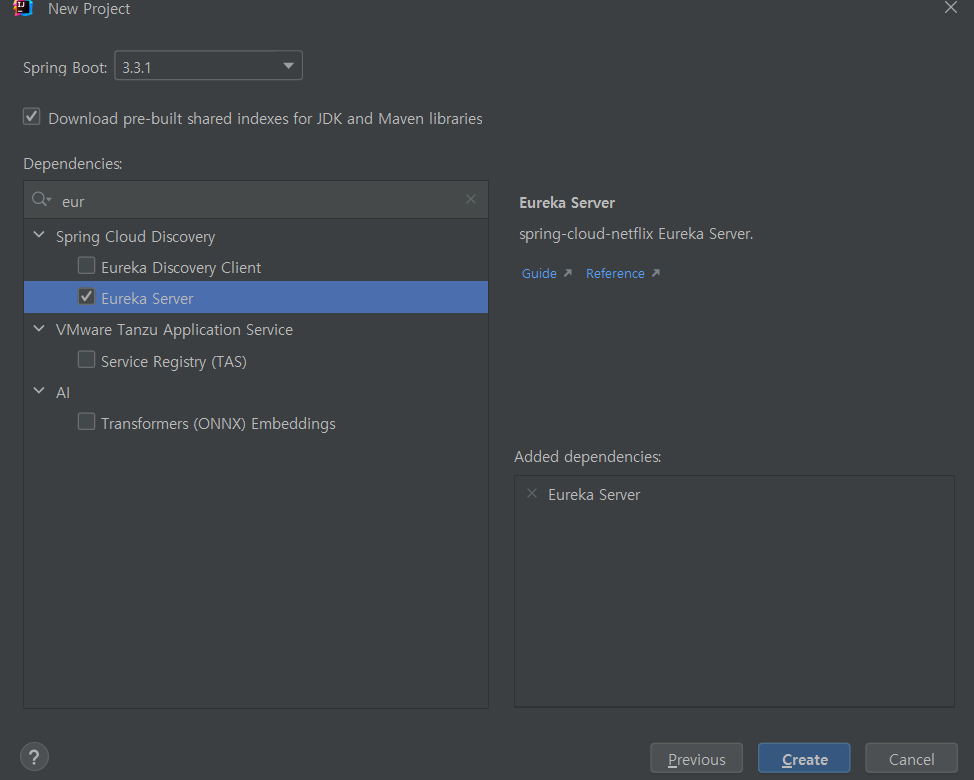
Task: Remove Eureka Server from added dependencies
Action: click(x=532, y=493)
